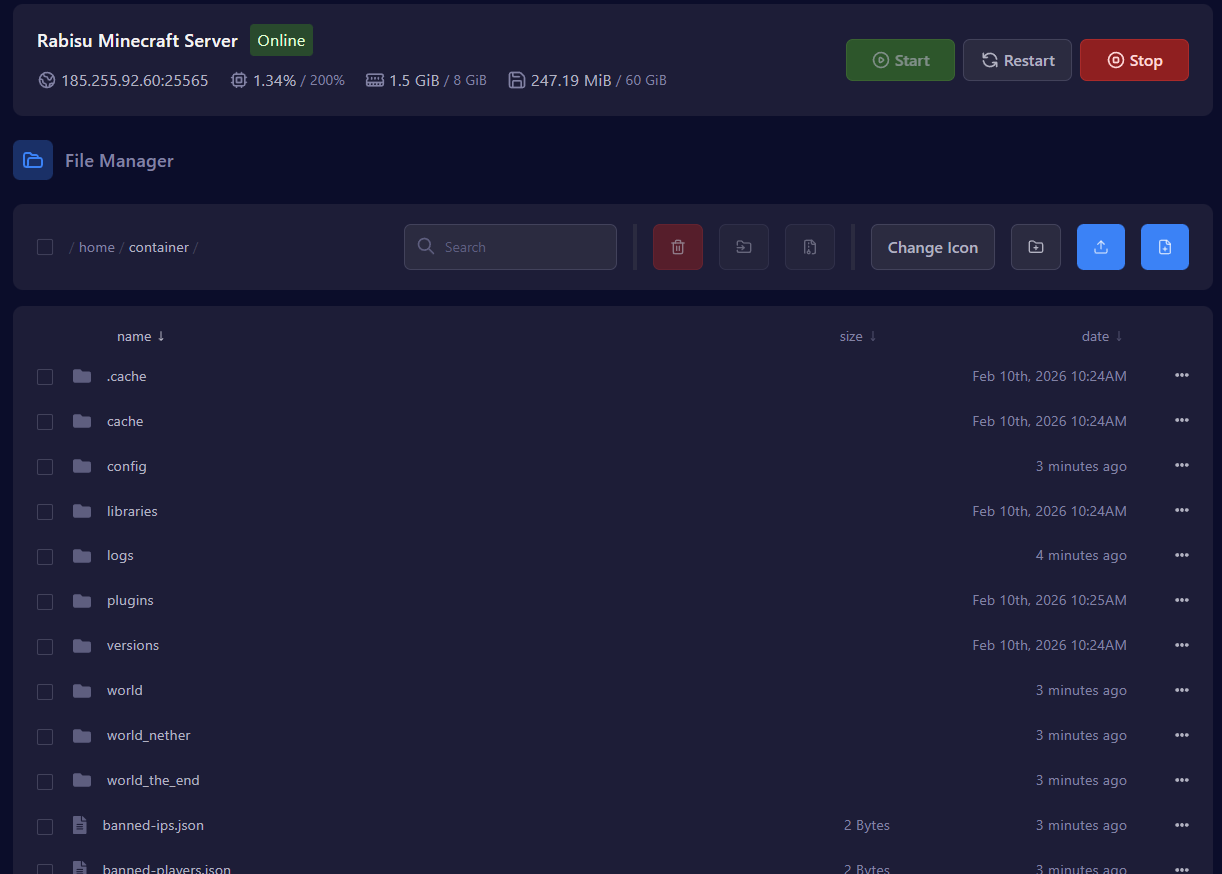Open the options menu for world_the_end
The height and width of the screenshot is (874, 1222).
tap(1182, 780)
